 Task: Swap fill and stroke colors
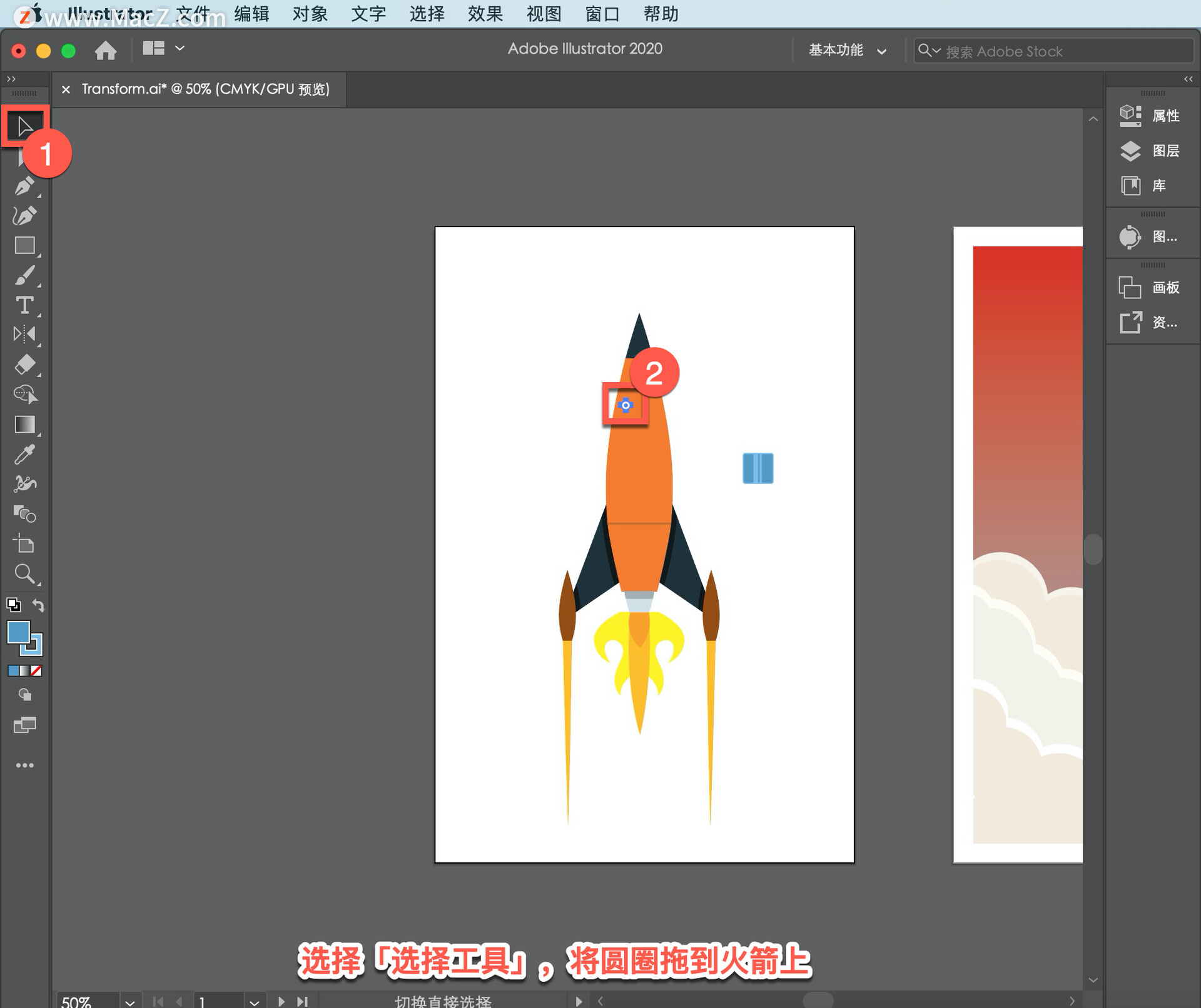point(38,605)
